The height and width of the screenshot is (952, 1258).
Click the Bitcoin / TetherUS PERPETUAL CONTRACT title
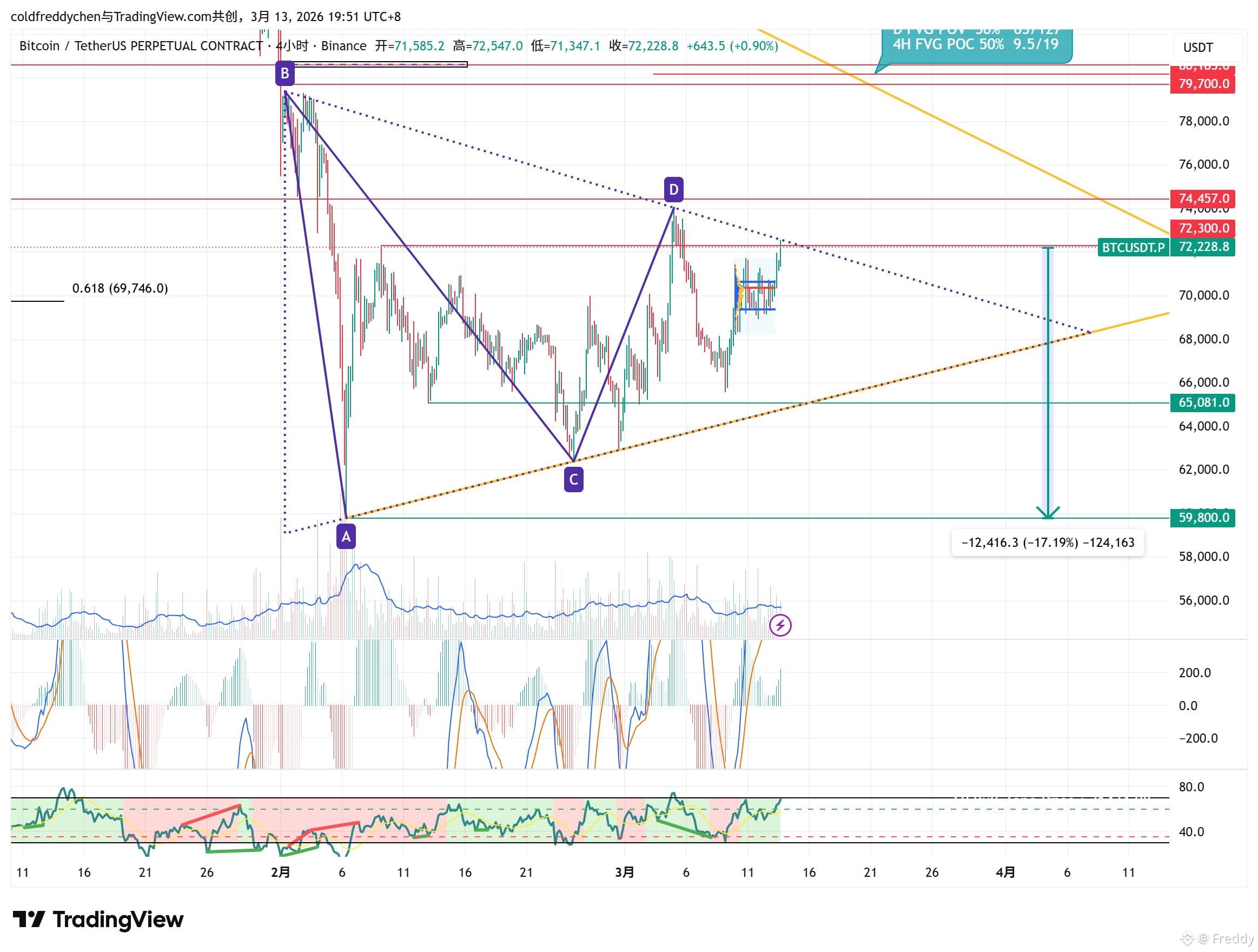pos(141,46)
